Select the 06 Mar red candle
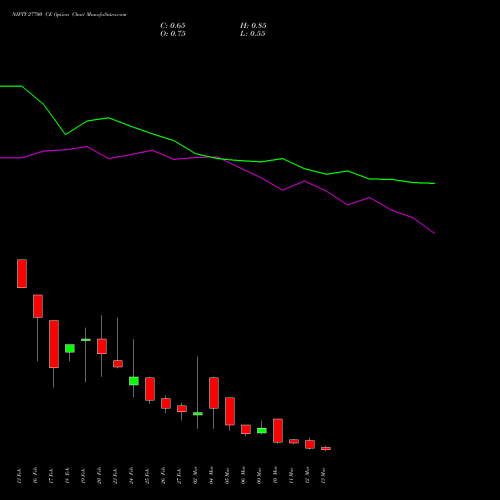The height and width of the screenshot is (500, 500). click(246, 429)
